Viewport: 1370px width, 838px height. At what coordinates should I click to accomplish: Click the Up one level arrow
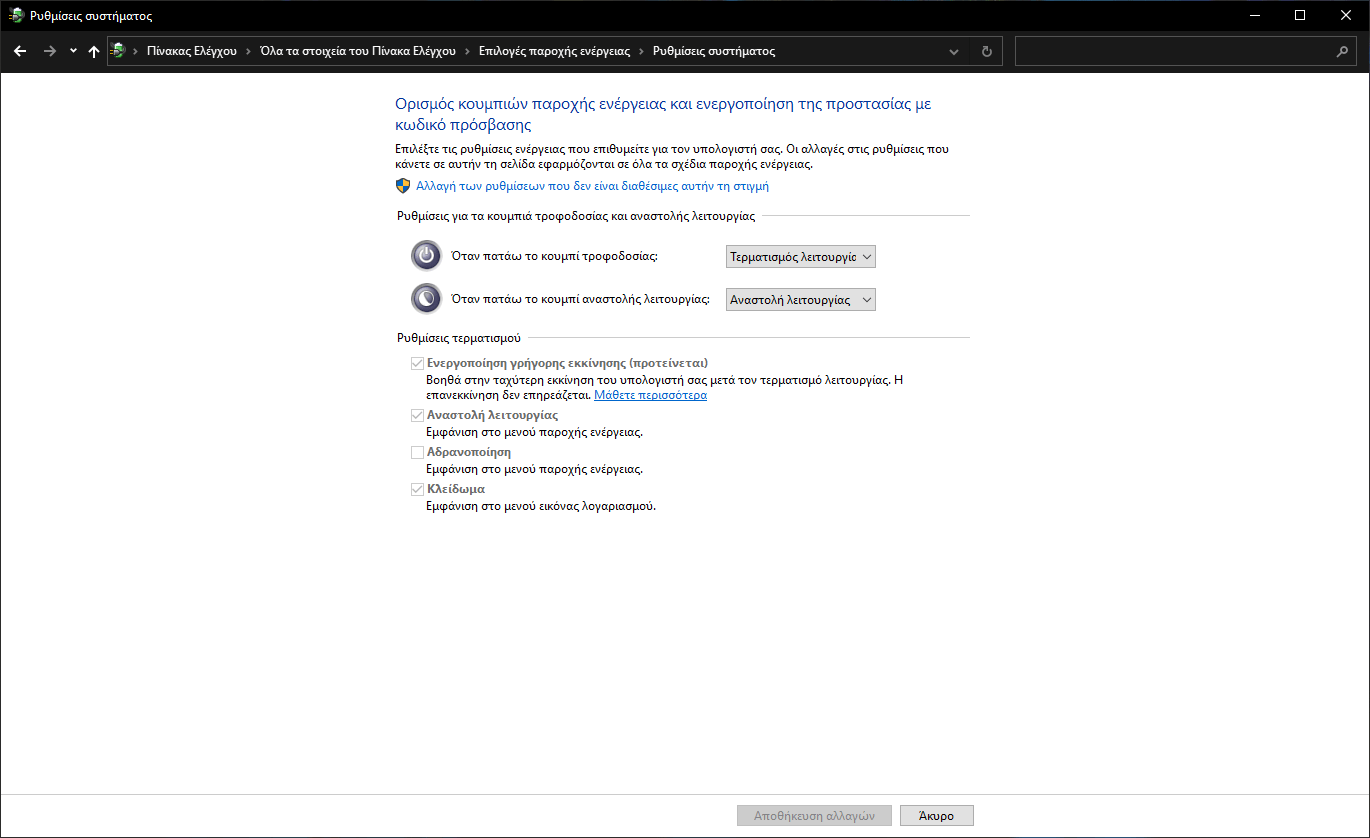coord(94,51)
